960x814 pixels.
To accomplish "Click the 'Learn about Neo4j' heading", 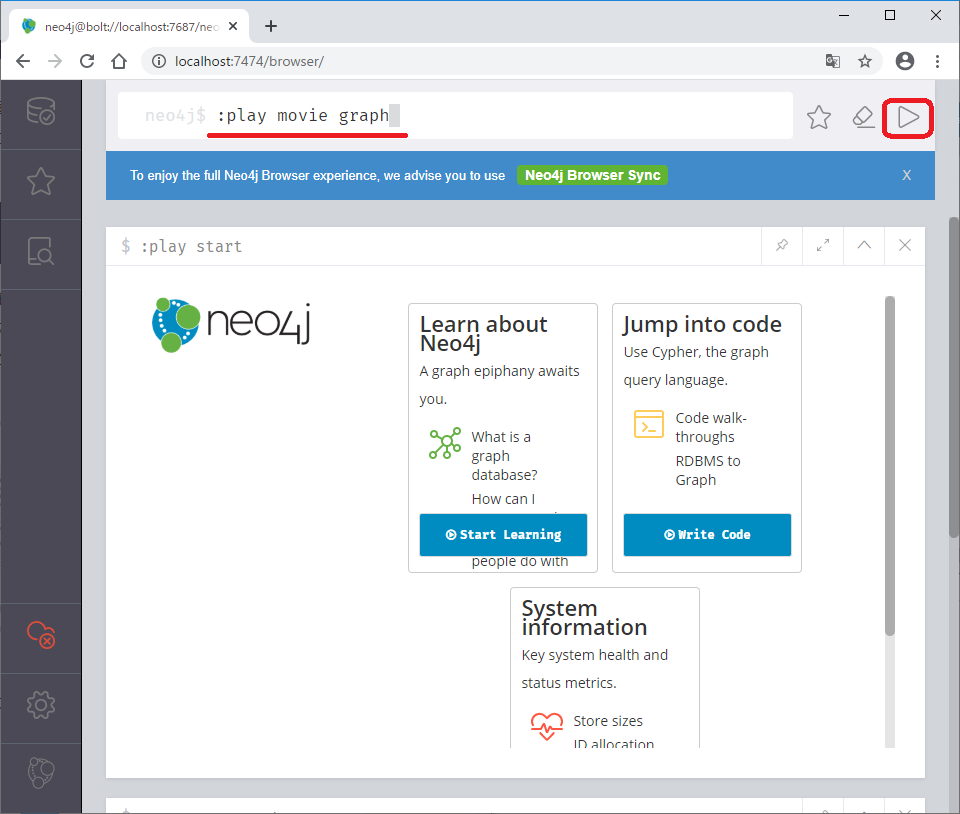I will 483,334.
